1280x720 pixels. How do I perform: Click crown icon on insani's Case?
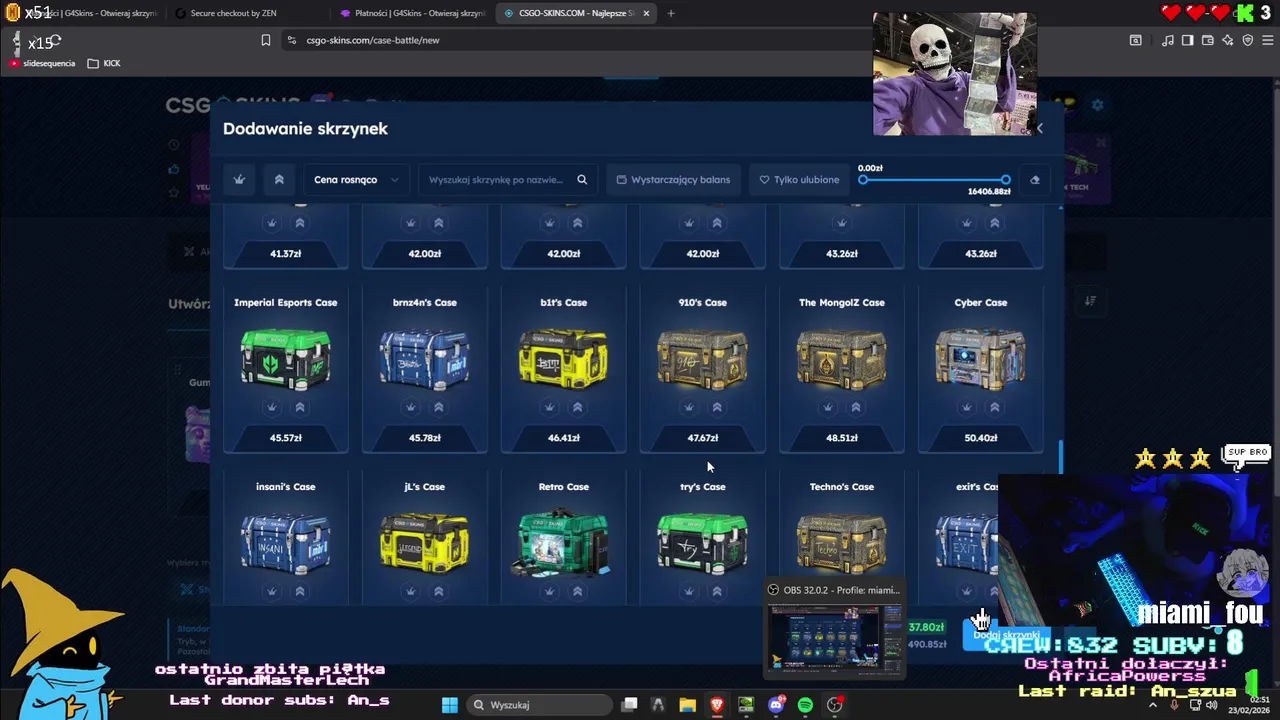pos(271,591)
